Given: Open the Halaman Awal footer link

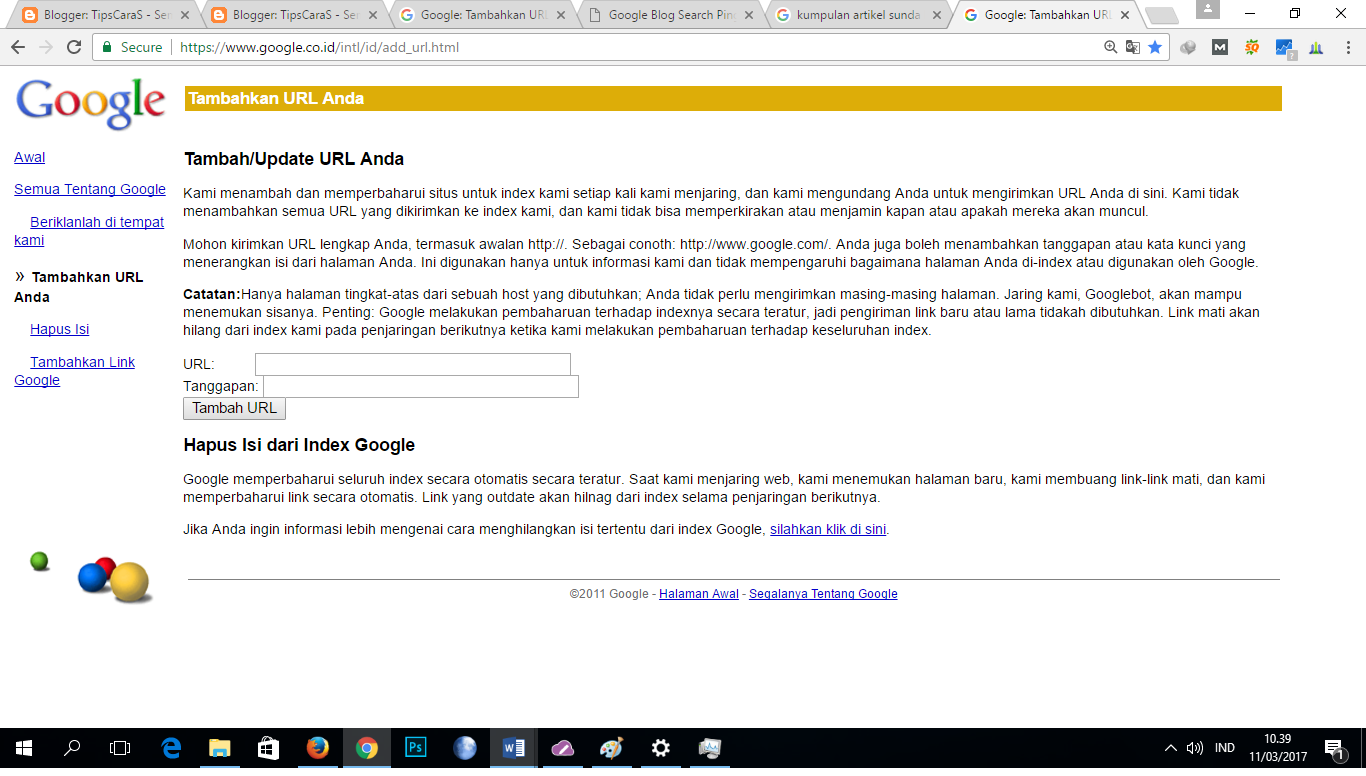Looking at the screenshot, I should coord(699,594).
